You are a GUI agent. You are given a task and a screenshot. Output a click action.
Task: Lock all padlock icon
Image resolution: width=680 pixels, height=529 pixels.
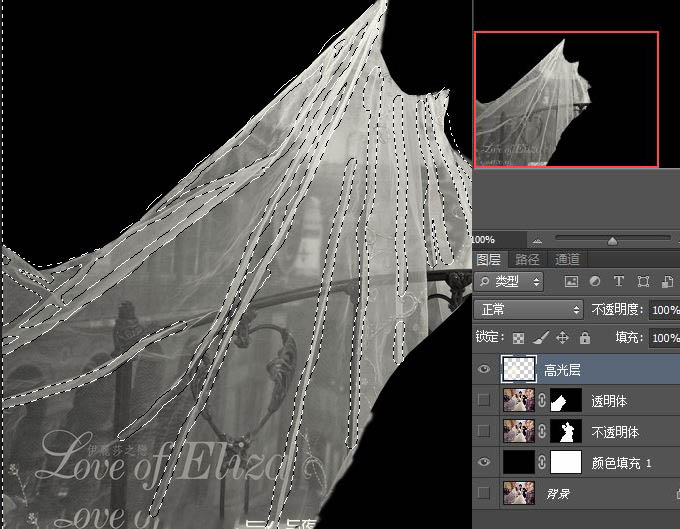585,337
